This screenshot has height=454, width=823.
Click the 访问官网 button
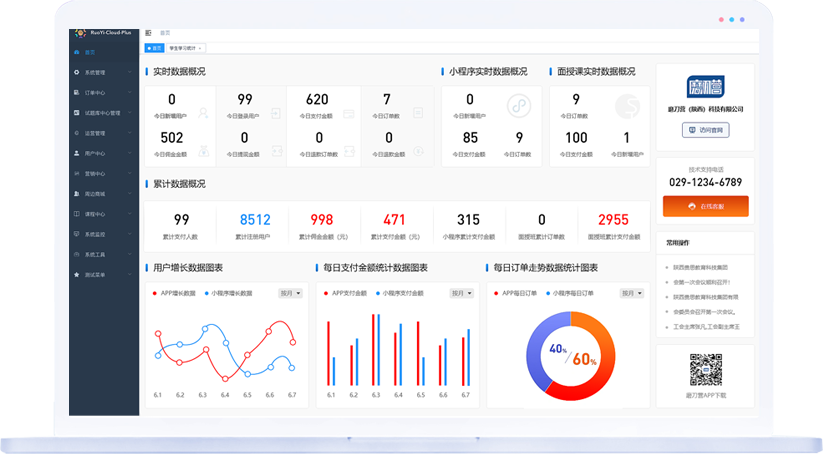click(x=704, y=130)
